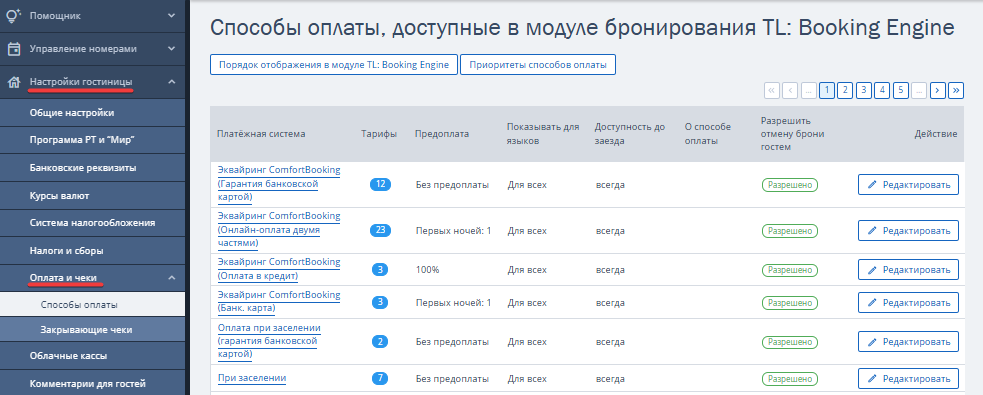Click the tariff badge showing 2
Image resolution: width=983 pixels, height=395 pixels.
(x=380, y=342)
